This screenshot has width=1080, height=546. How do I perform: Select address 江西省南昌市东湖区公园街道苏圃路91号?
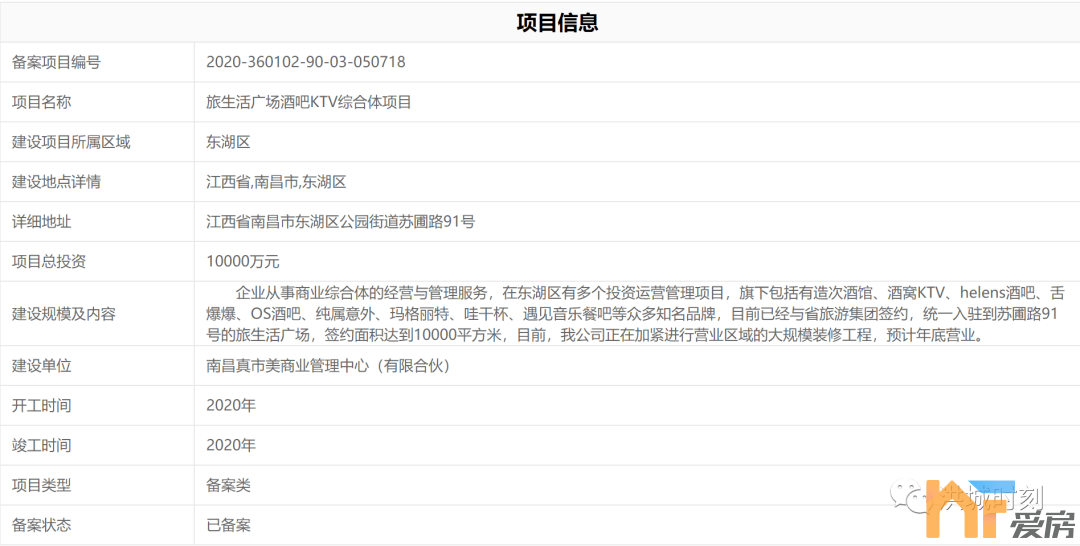pos(340,222)
